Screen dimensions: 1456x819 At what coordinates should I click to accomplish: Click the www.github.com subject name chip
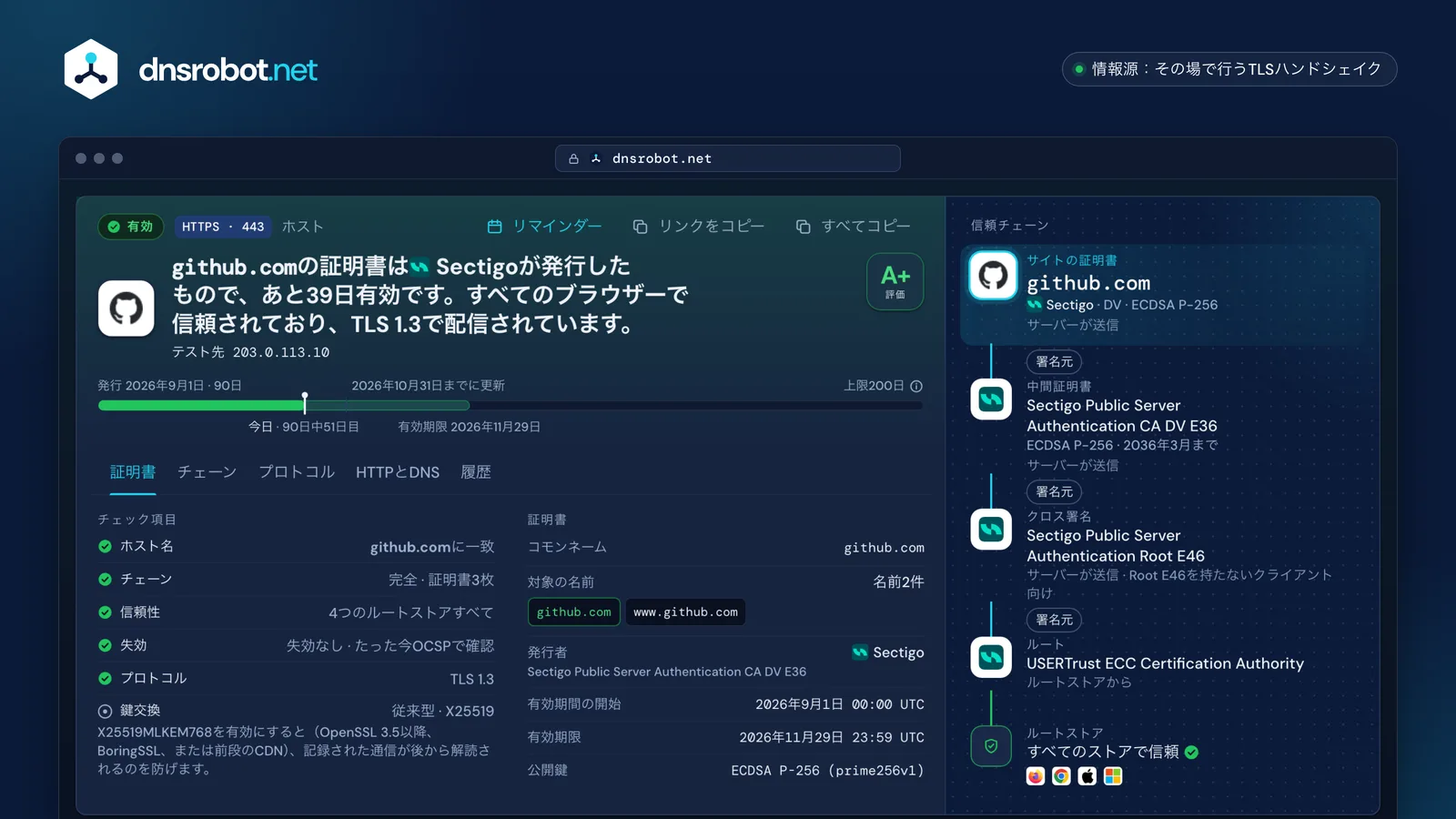[685, 612]
